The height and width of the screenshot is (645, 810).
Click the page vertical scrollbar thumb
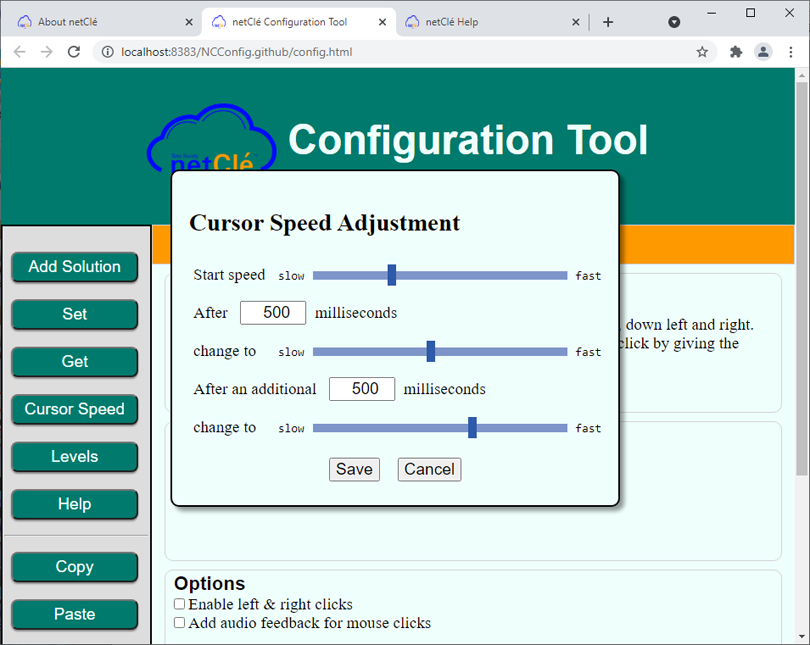pyautogui.click(x=802, y=279)
